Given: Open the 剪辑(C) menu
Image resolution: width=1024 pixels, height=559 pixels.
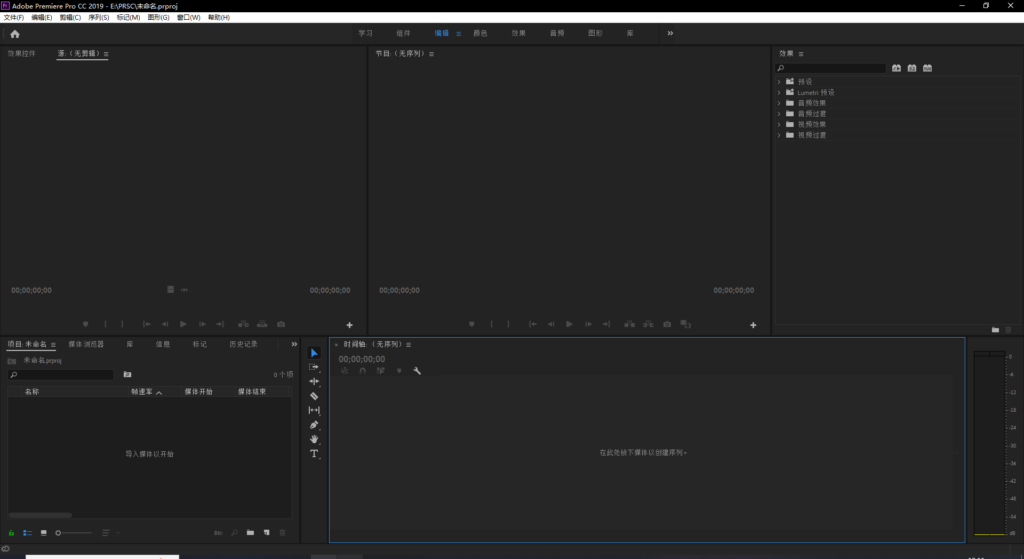Looking at the screenshot, I should [70, 18].
